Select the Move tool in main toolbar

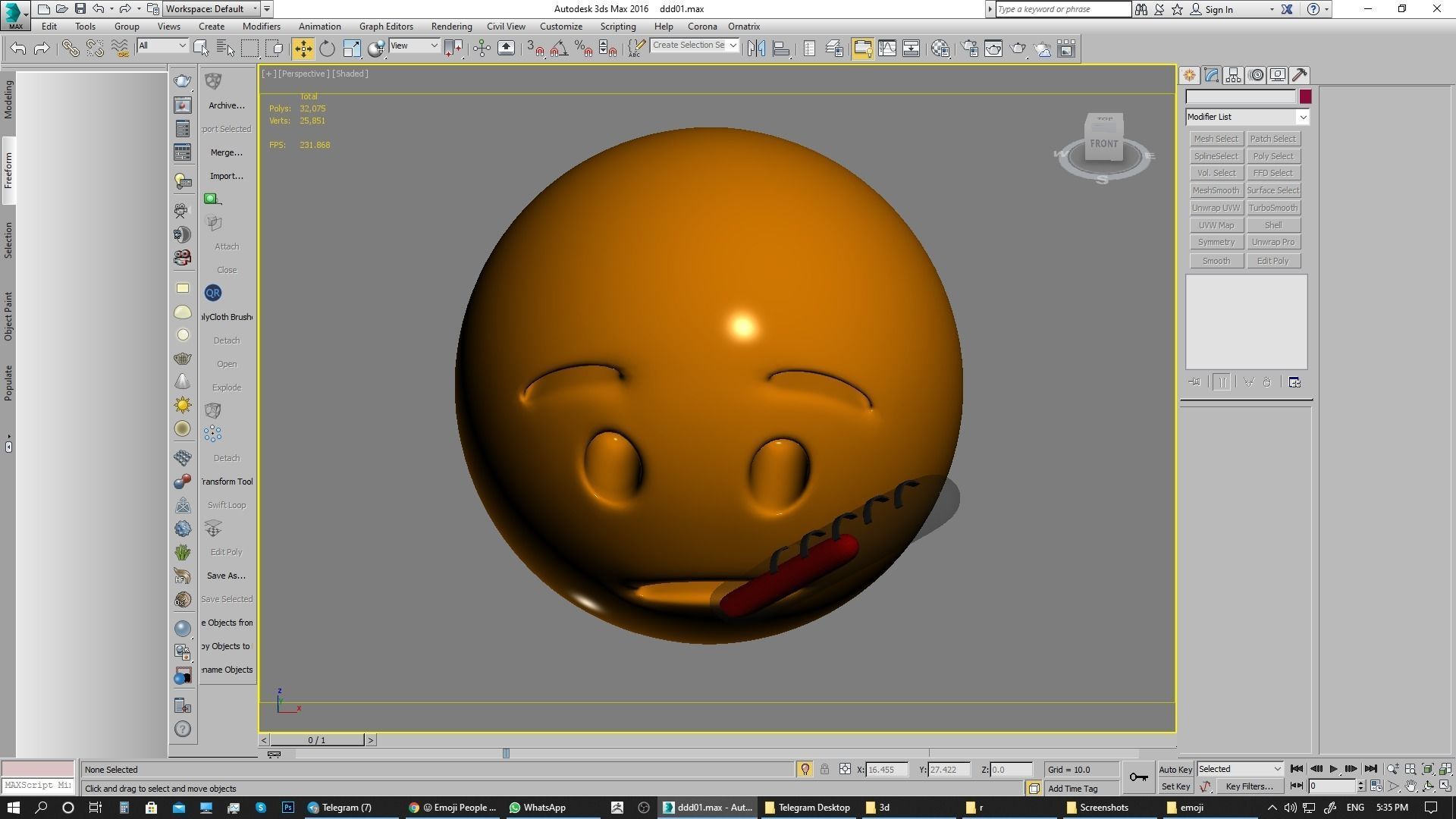pyautogui.click(x=303, y=49)
